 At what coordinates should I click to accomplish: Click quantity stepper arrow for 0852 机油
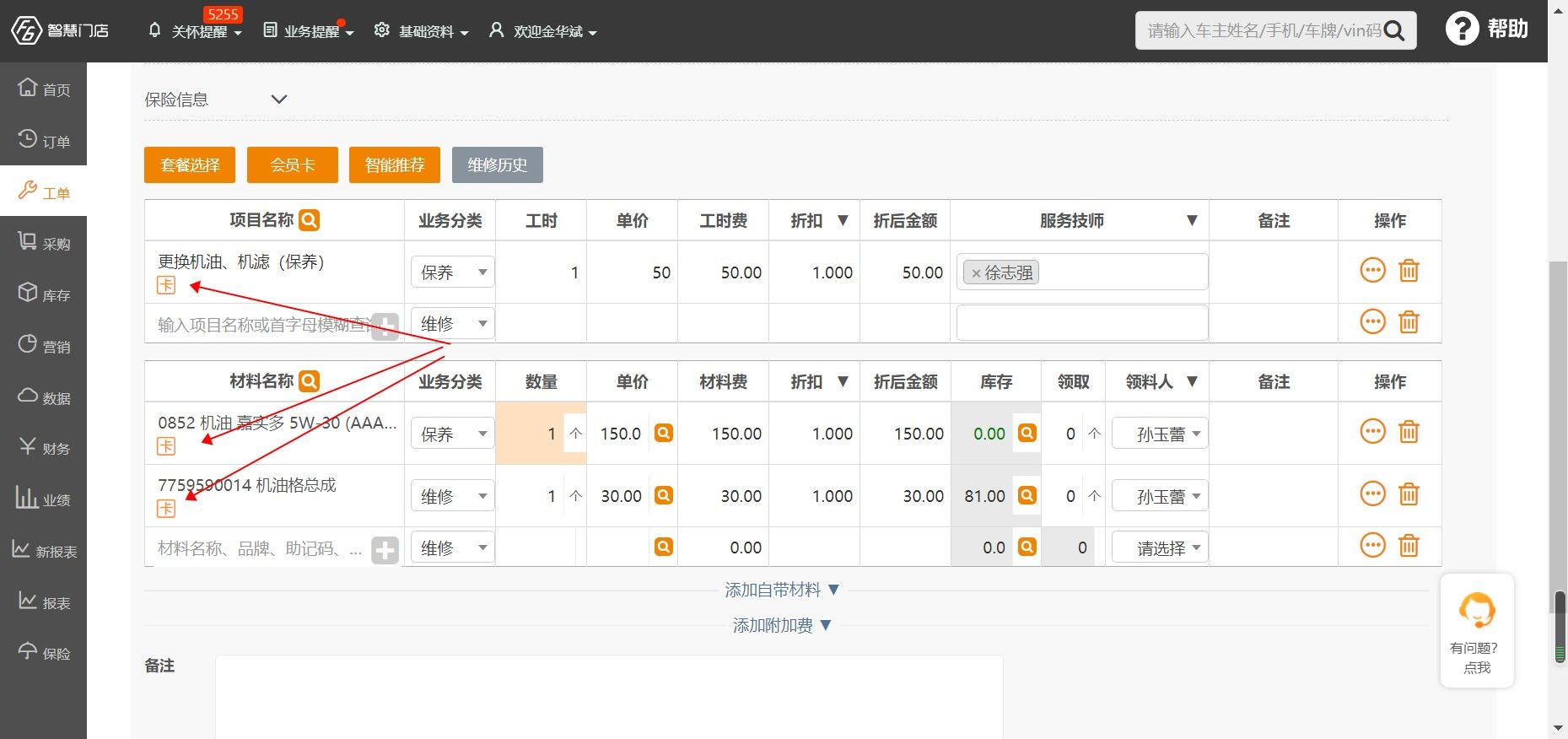coord(576,433)
